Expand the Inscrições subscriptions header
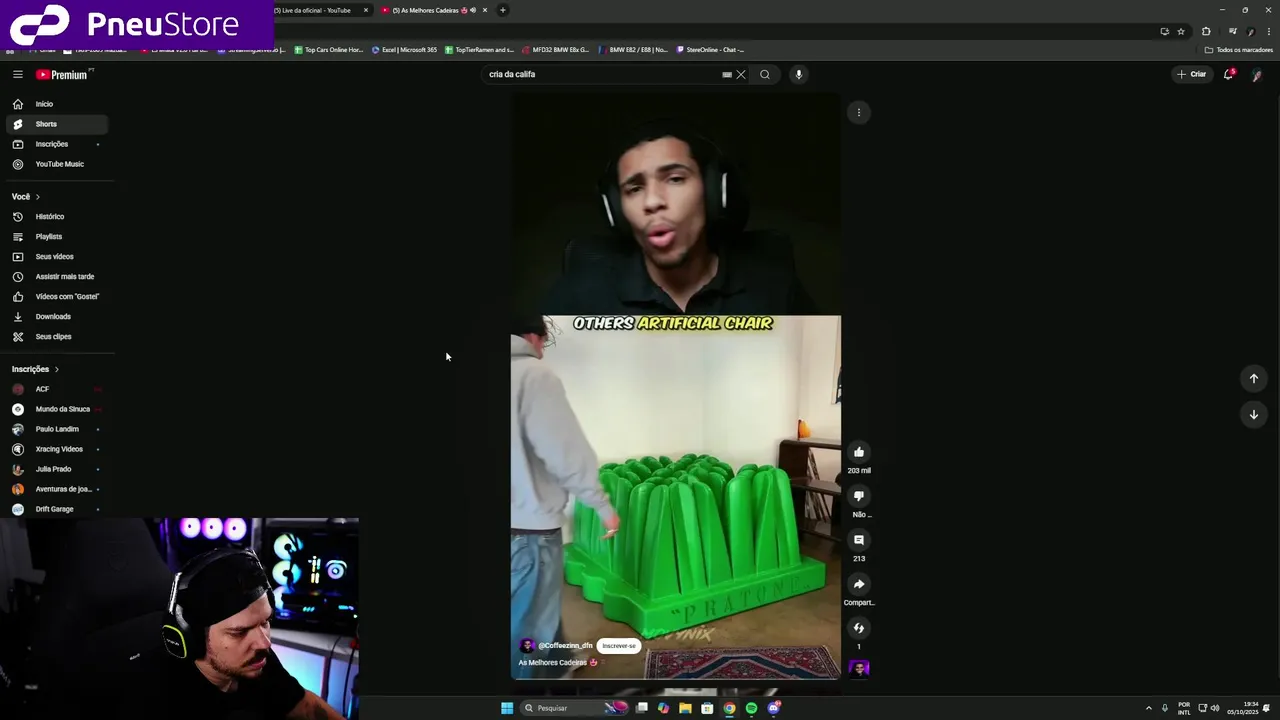The image size is (1280, 720). [x=35, y=369]
